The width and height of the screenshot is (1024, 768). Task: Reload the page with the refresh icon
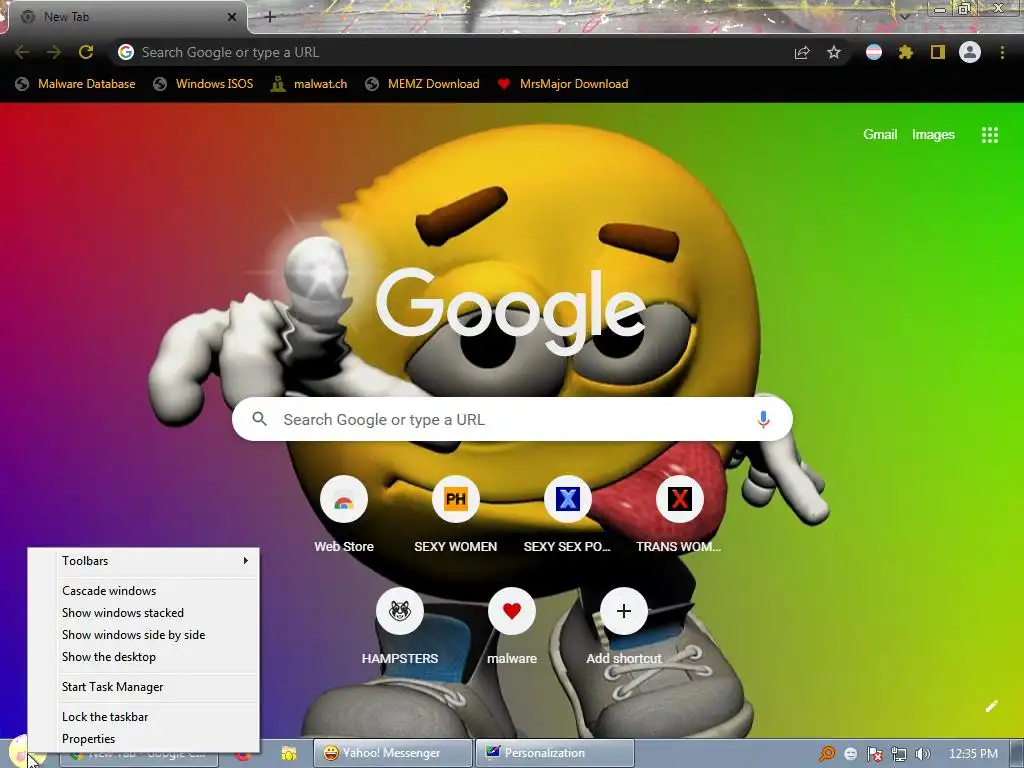coord(86,52)
